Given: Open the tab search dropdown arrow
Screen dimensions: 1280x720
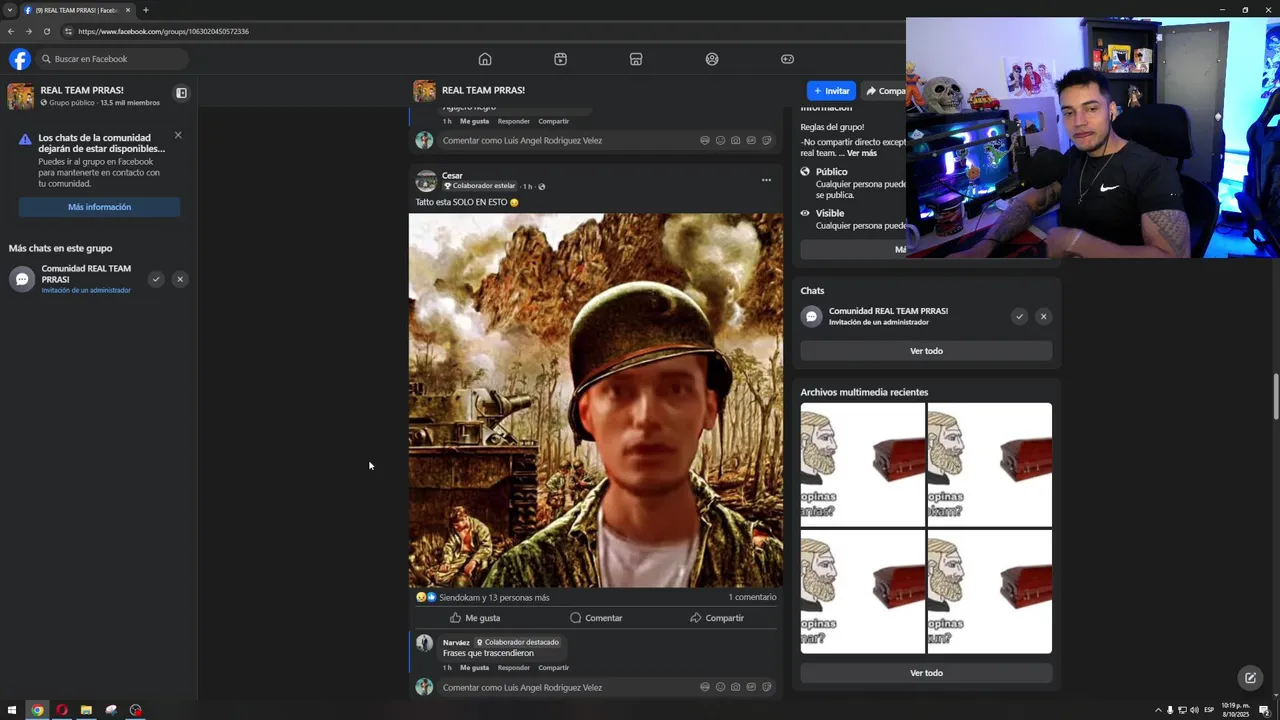Looking at the screenshot, I should (10, 10).
